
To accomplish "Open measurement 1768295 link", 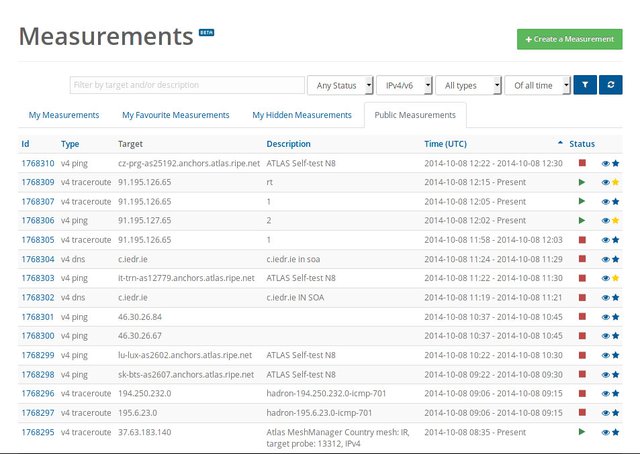I will coord(38,432).
